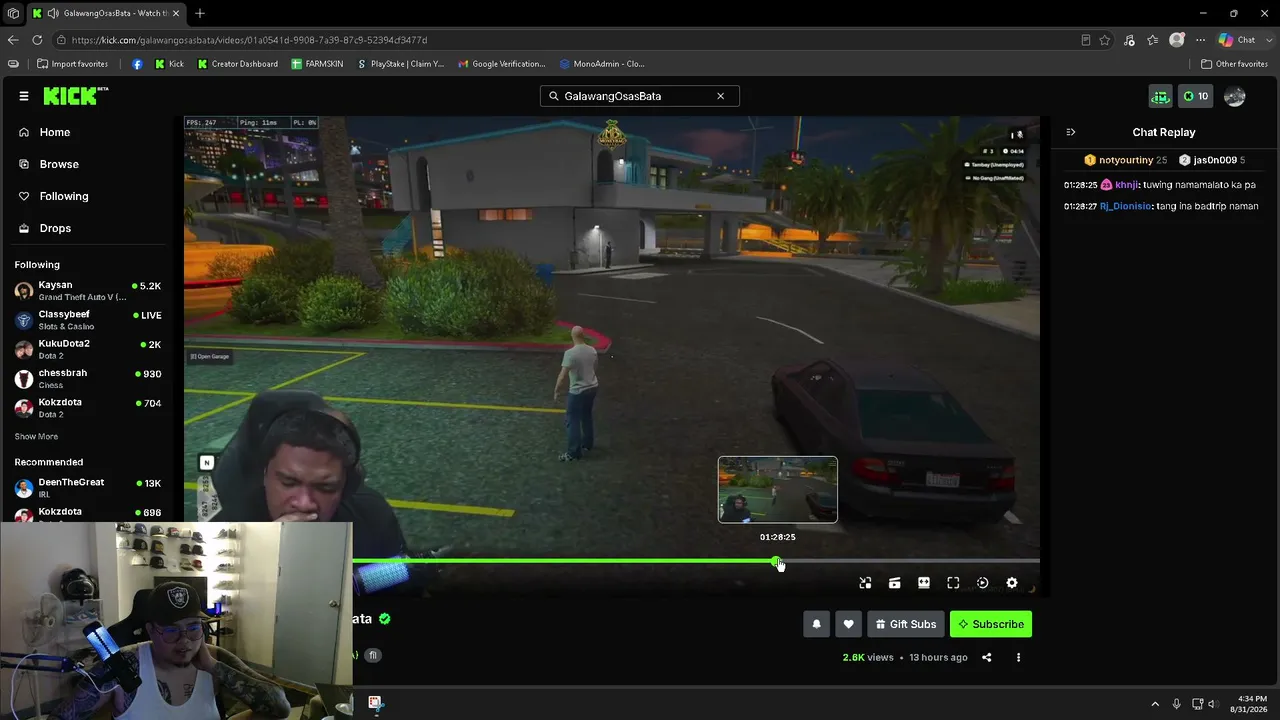Create a clip of the video

[895, 583]
